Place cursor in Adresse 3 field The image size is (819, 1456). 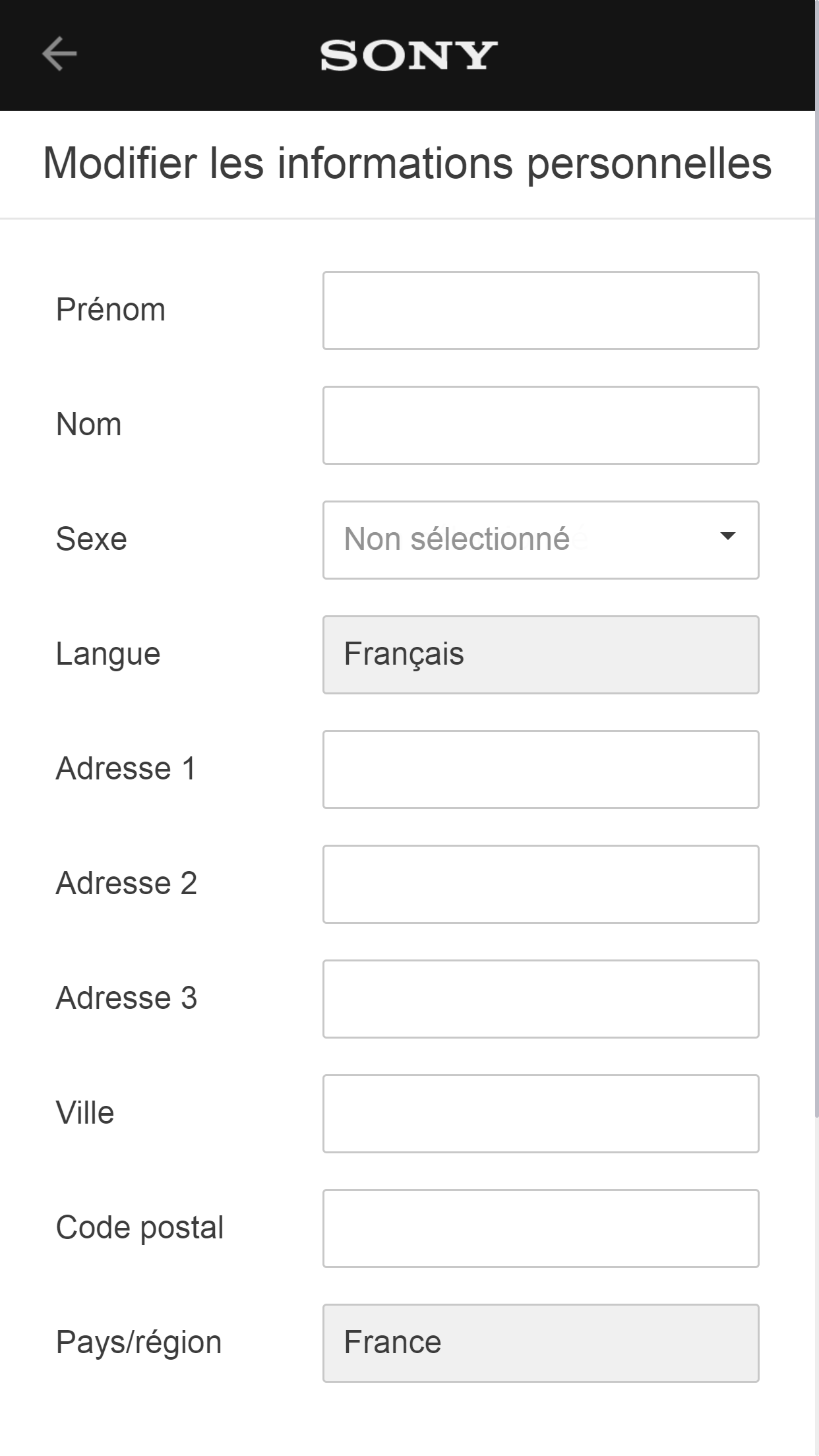541,999
